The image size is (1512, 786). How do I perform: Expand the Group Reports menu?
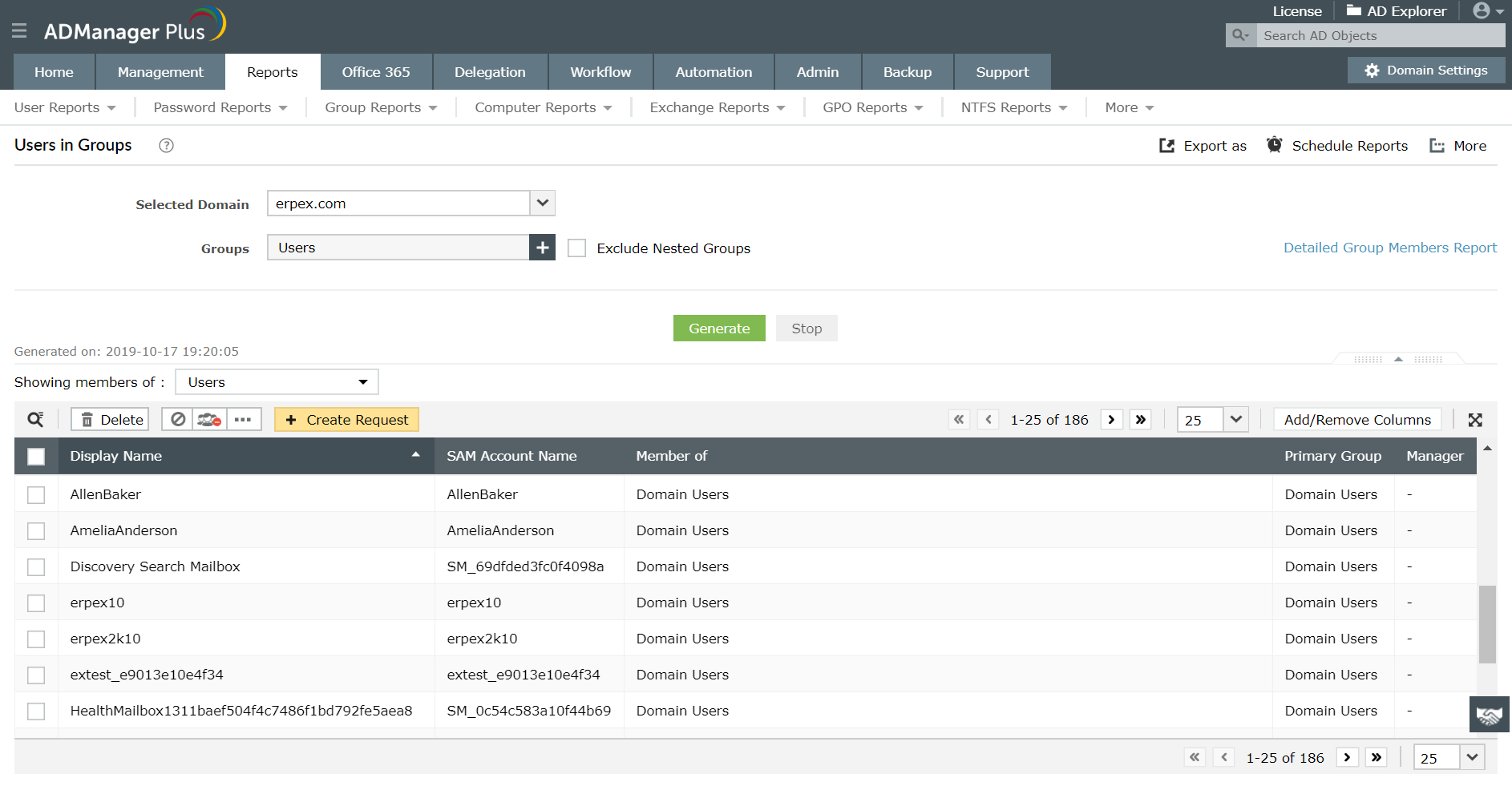(x=381, y=107)
